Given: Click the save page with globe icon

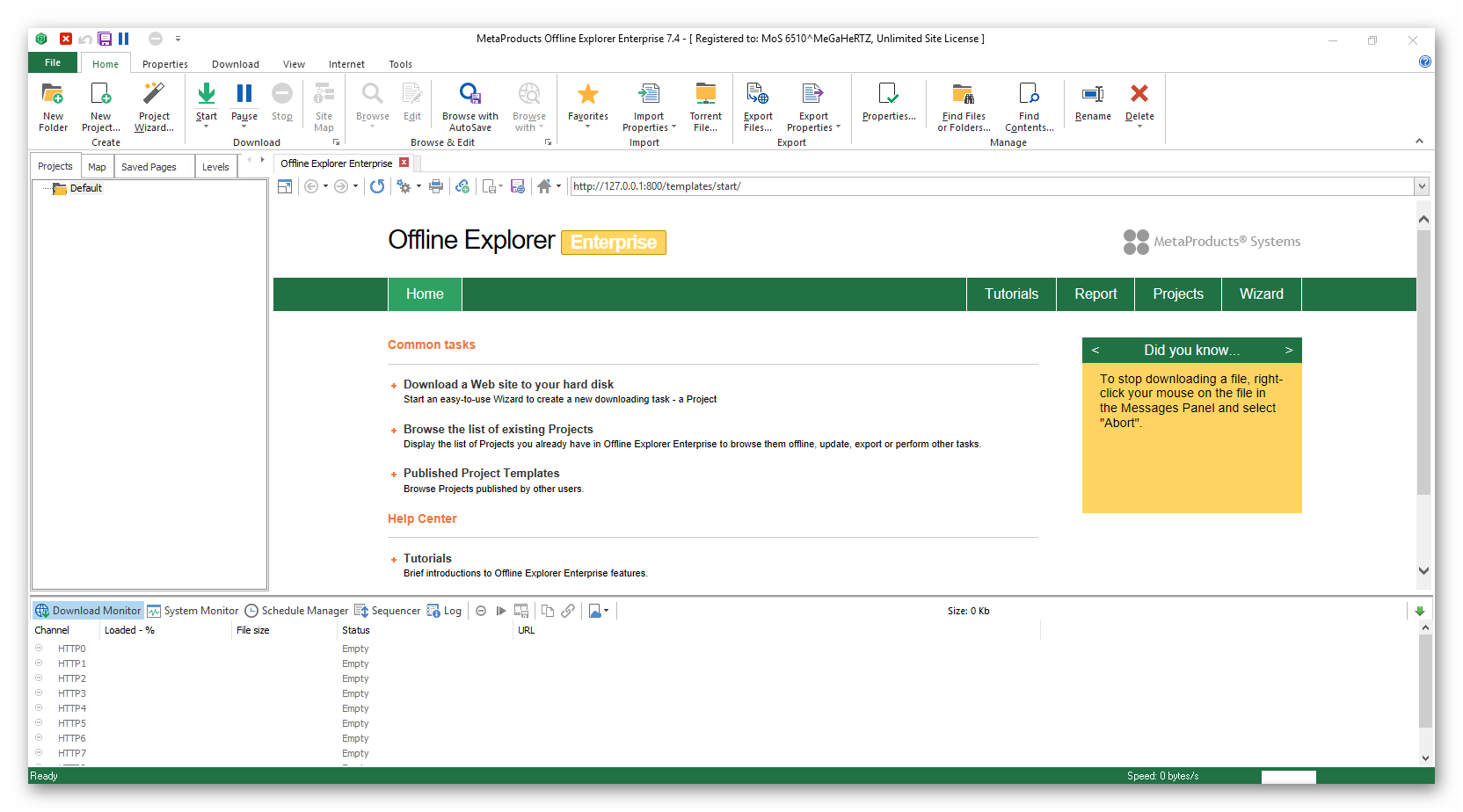Looking at the screenshot, I should pos(518,186).
